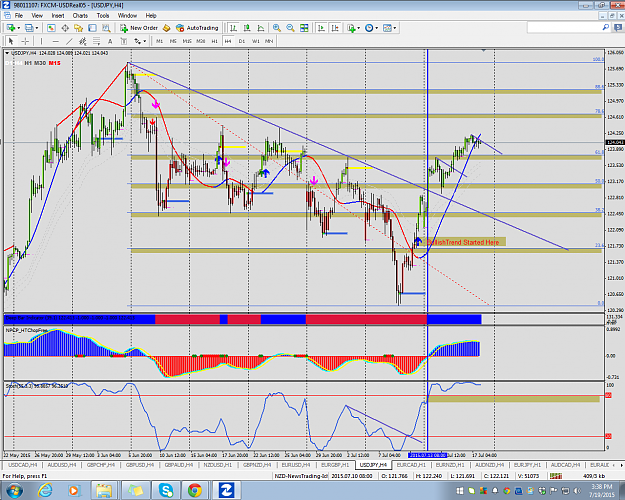Screen dimensions: 625x500
Task: Switch to W1 timeframe
Action: (x=256, y=41)
